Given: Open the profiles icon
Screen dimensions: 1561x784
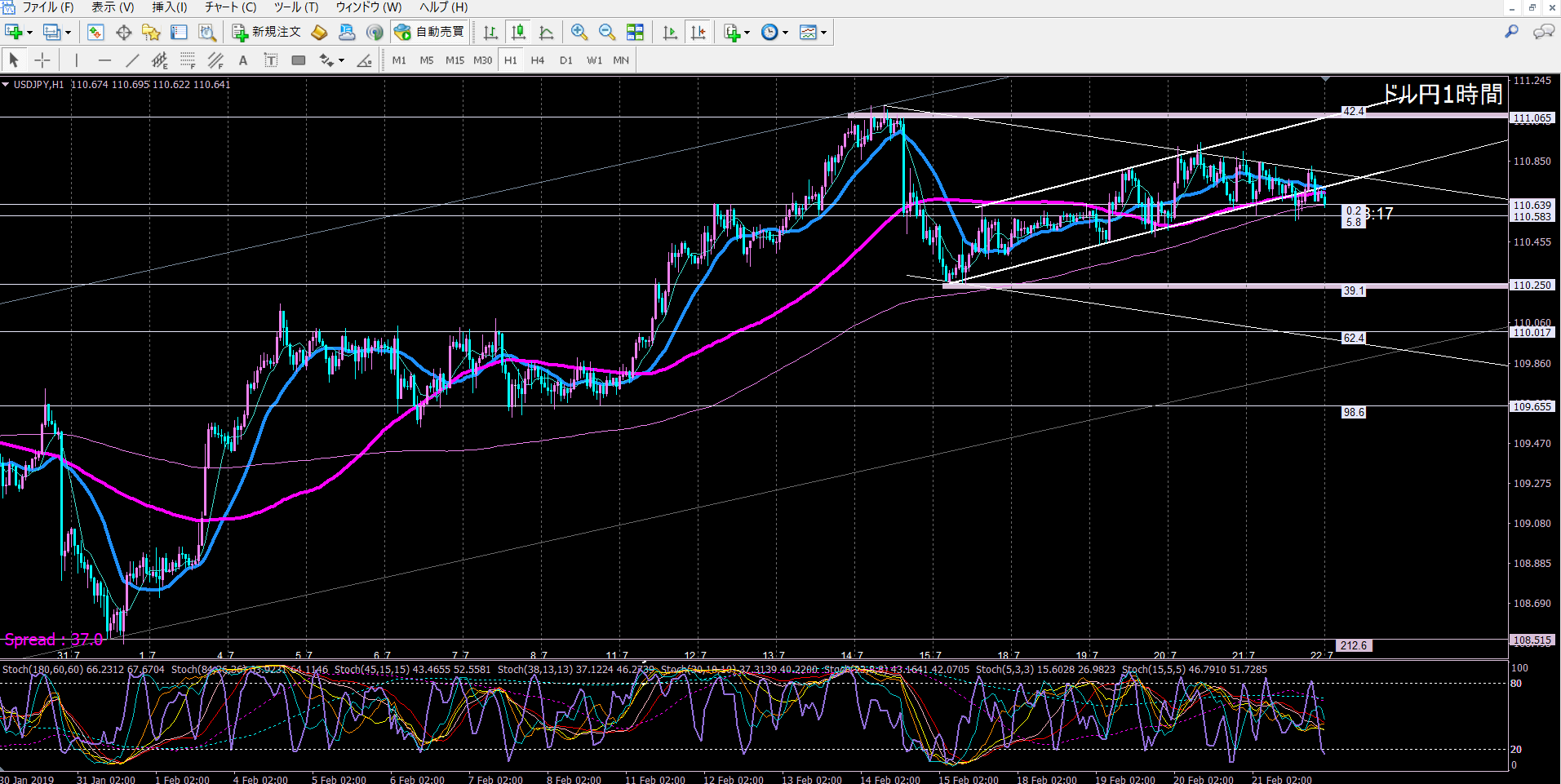Looking at the screenshot, I should point(52,32).
